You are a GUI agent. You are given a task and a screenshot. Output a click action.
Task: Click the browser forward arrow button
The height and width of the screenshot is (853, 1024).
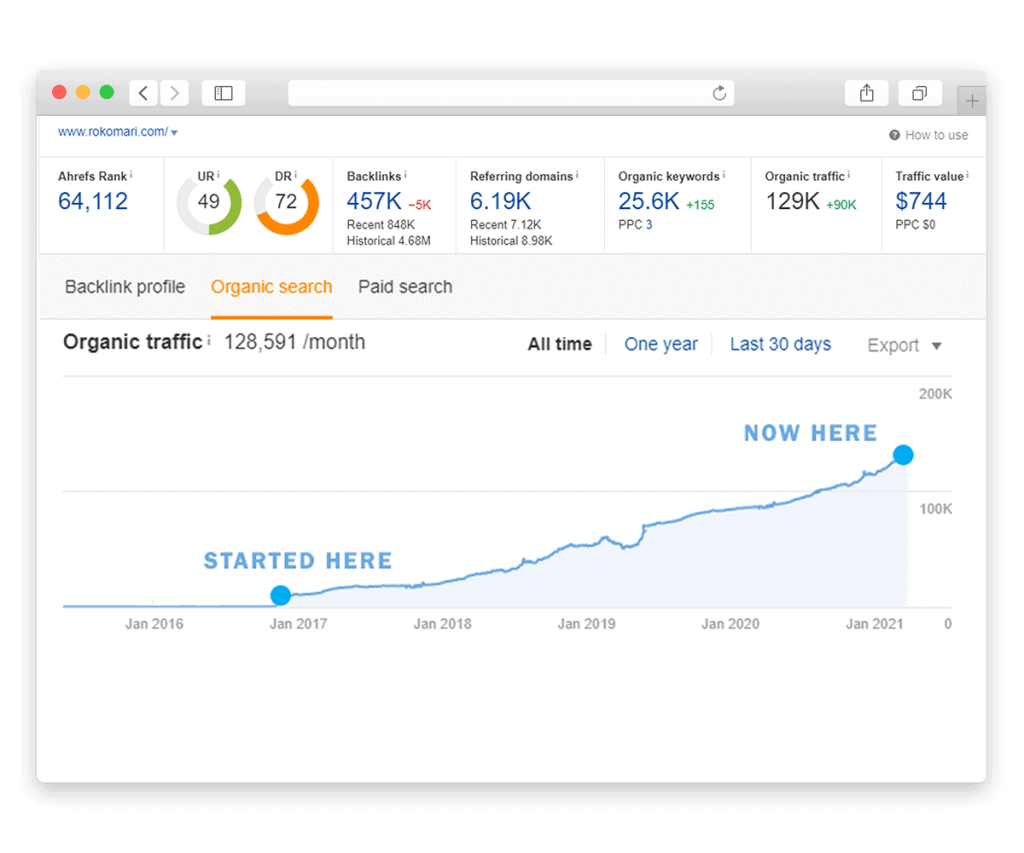tap(174, 93)
